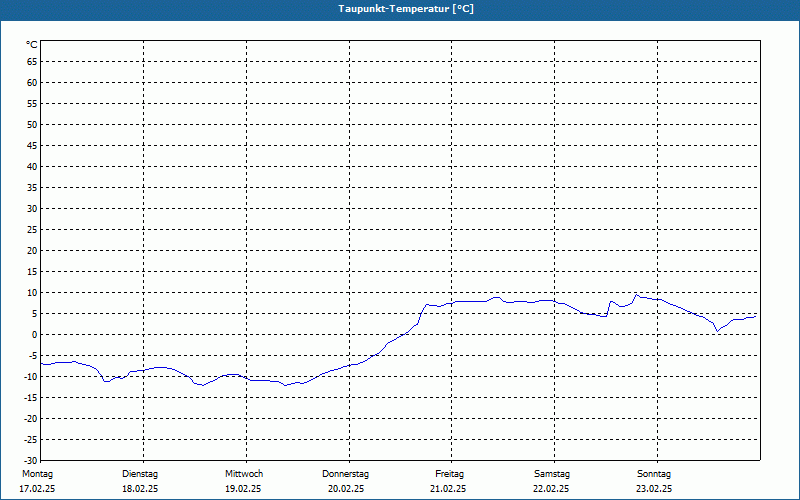This screenshot has width=800, height=500.
Task: Click the date 22.02.25
Action: point(551,489)
